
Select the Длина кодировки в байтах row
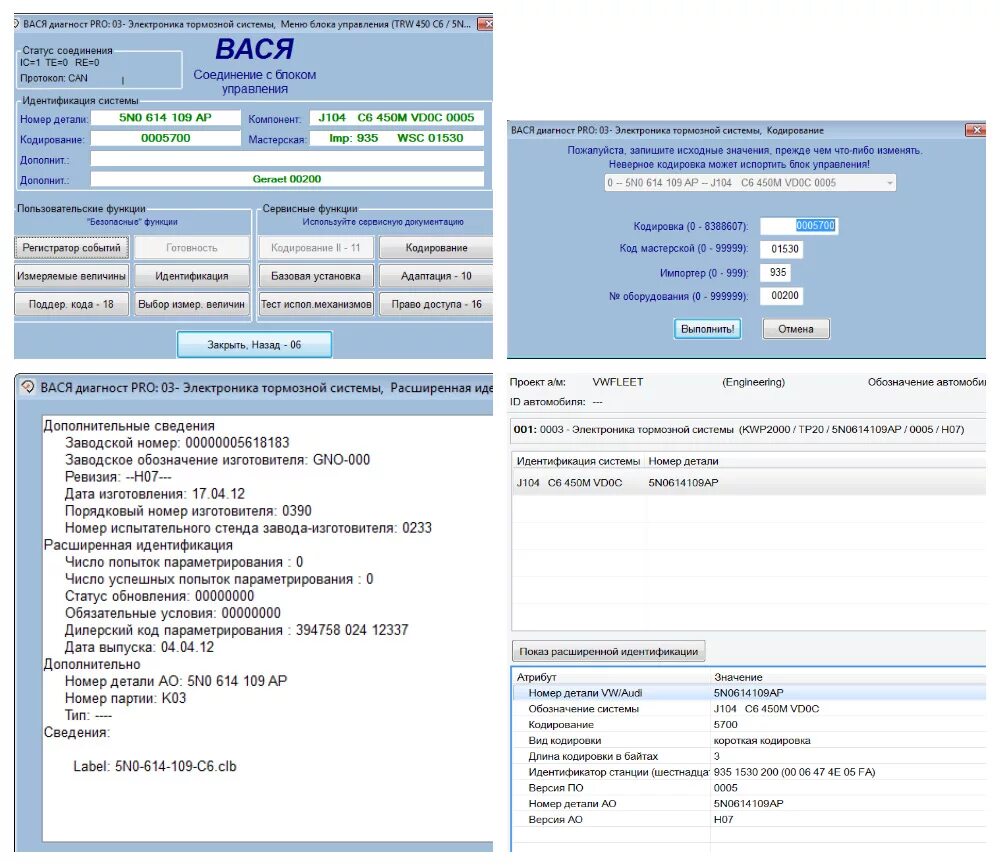click(x=749, y=756)
